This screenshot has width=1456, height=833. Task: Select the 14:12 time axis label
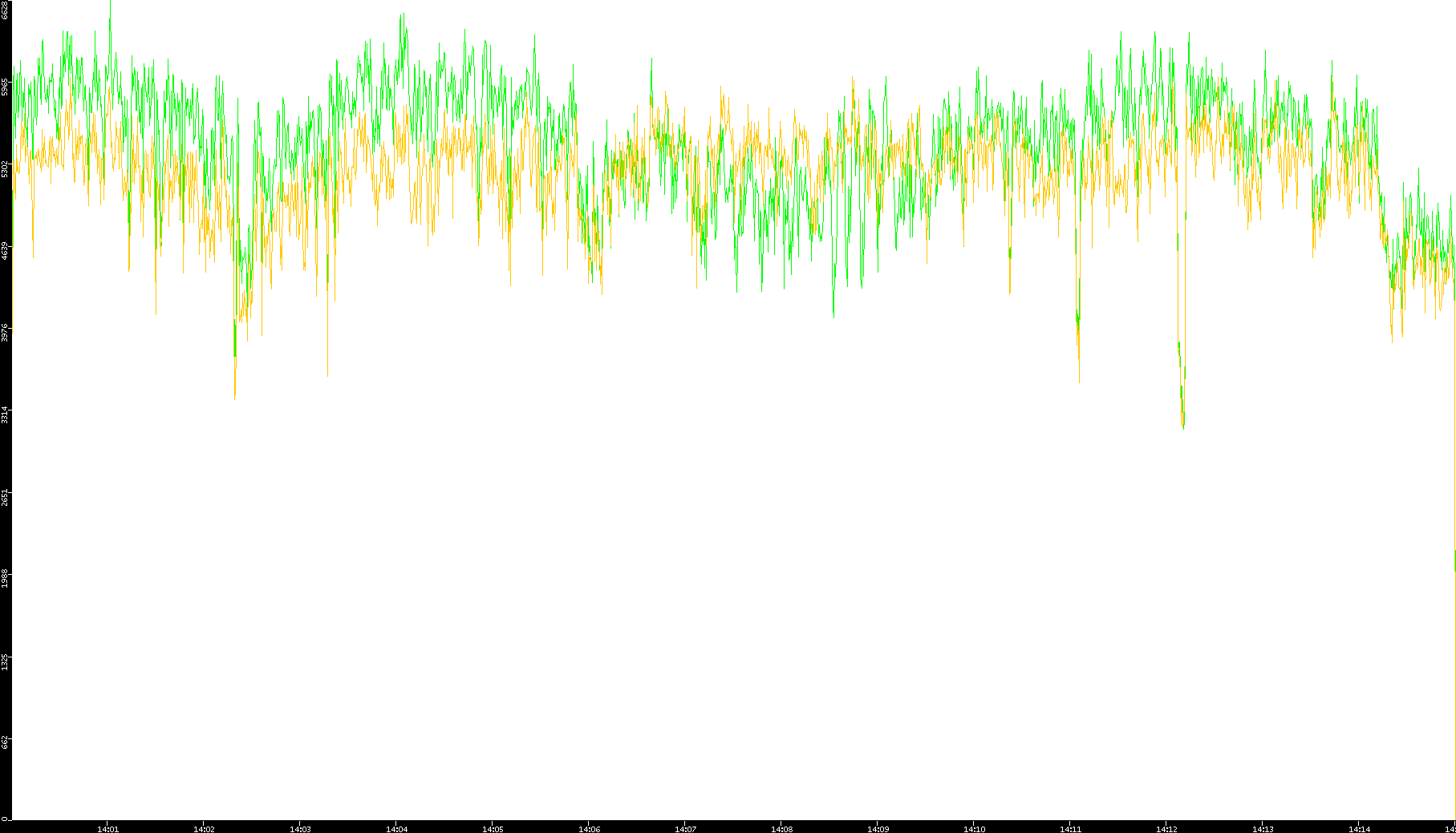[1166, 828]
